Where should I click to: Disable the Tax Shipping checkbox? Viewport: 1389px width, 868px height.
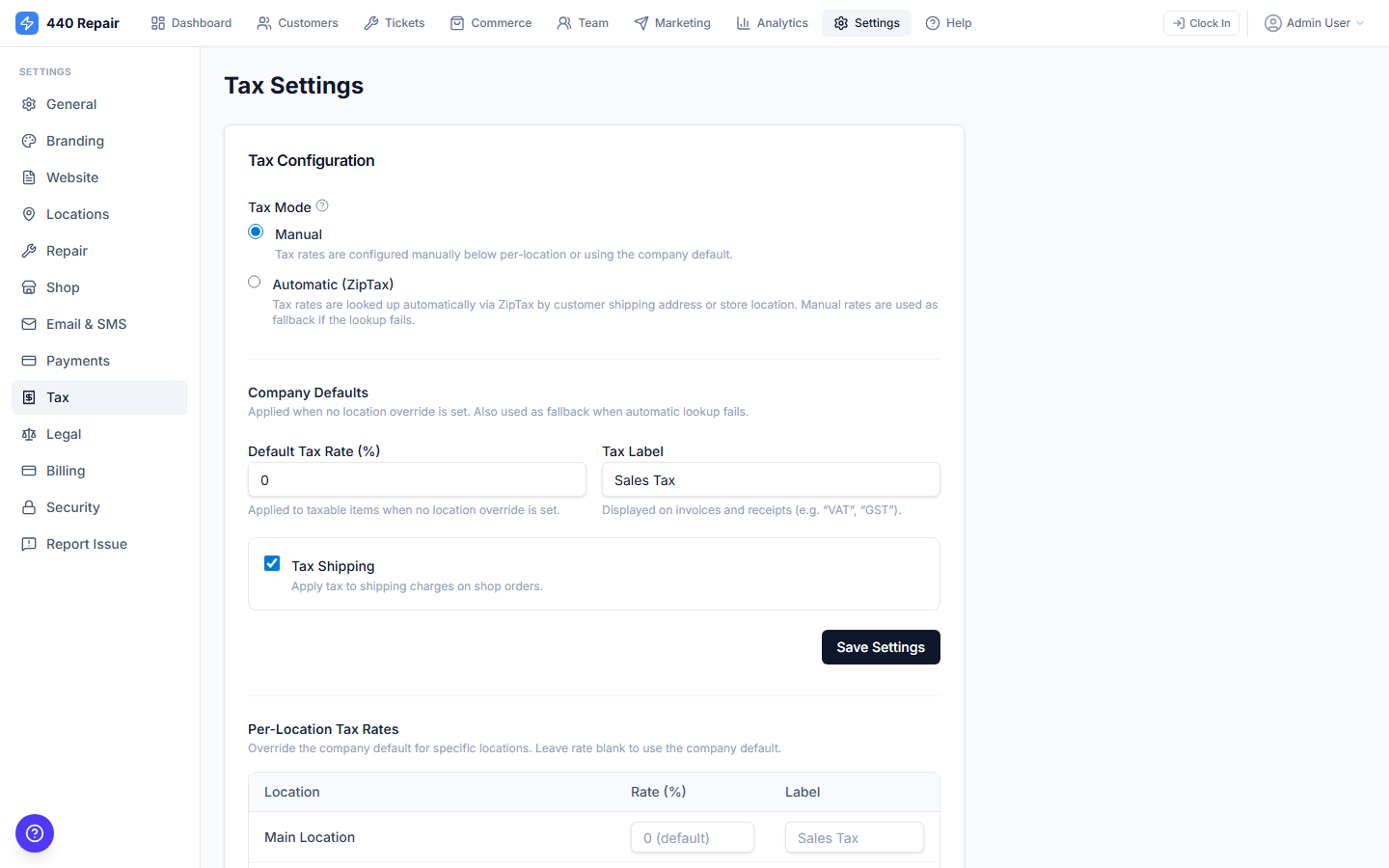click(x=272, y=562)
